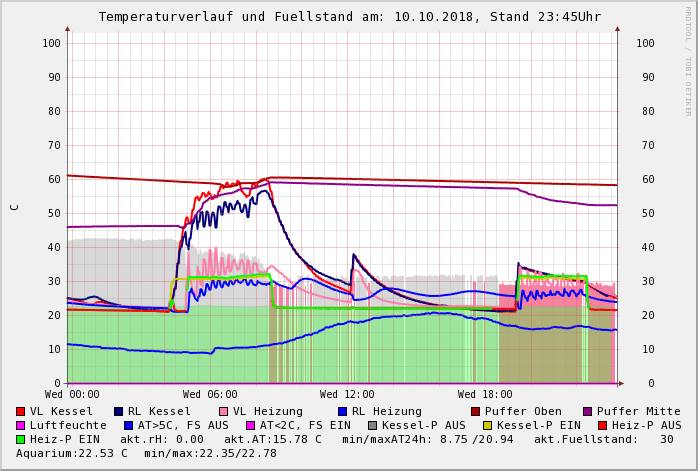Click the purple Puffer Mitte legend swatch

[588, 411]
